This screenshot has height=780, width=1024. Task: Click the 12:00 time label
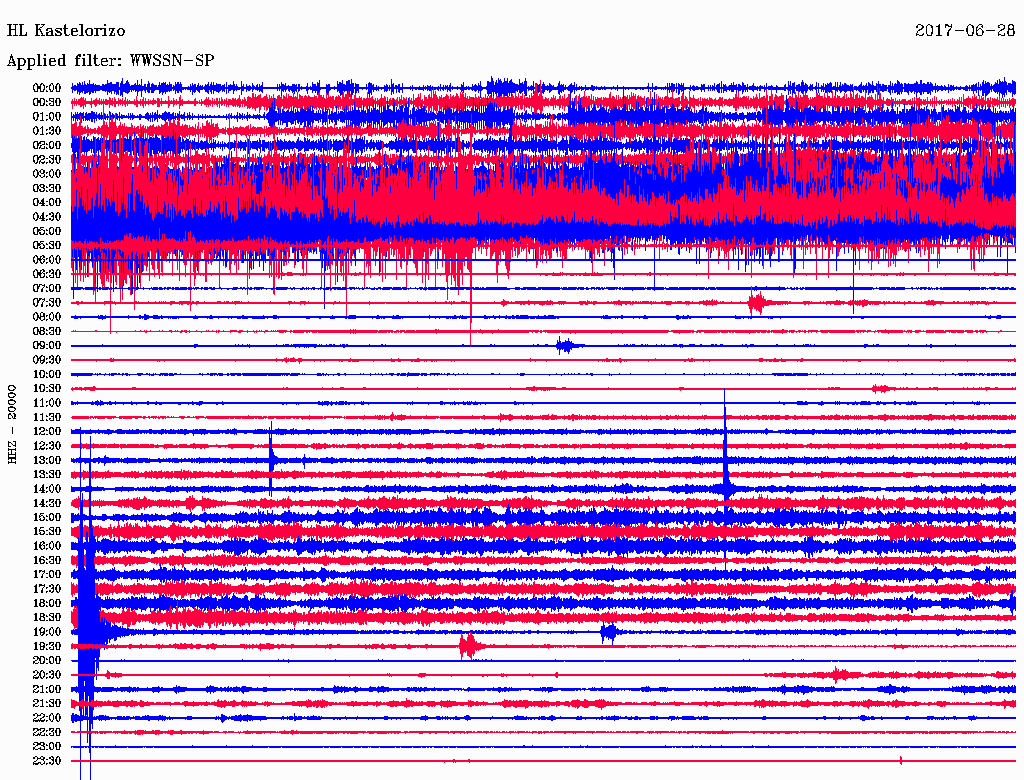pyautogui.click(x=47, y=431)
